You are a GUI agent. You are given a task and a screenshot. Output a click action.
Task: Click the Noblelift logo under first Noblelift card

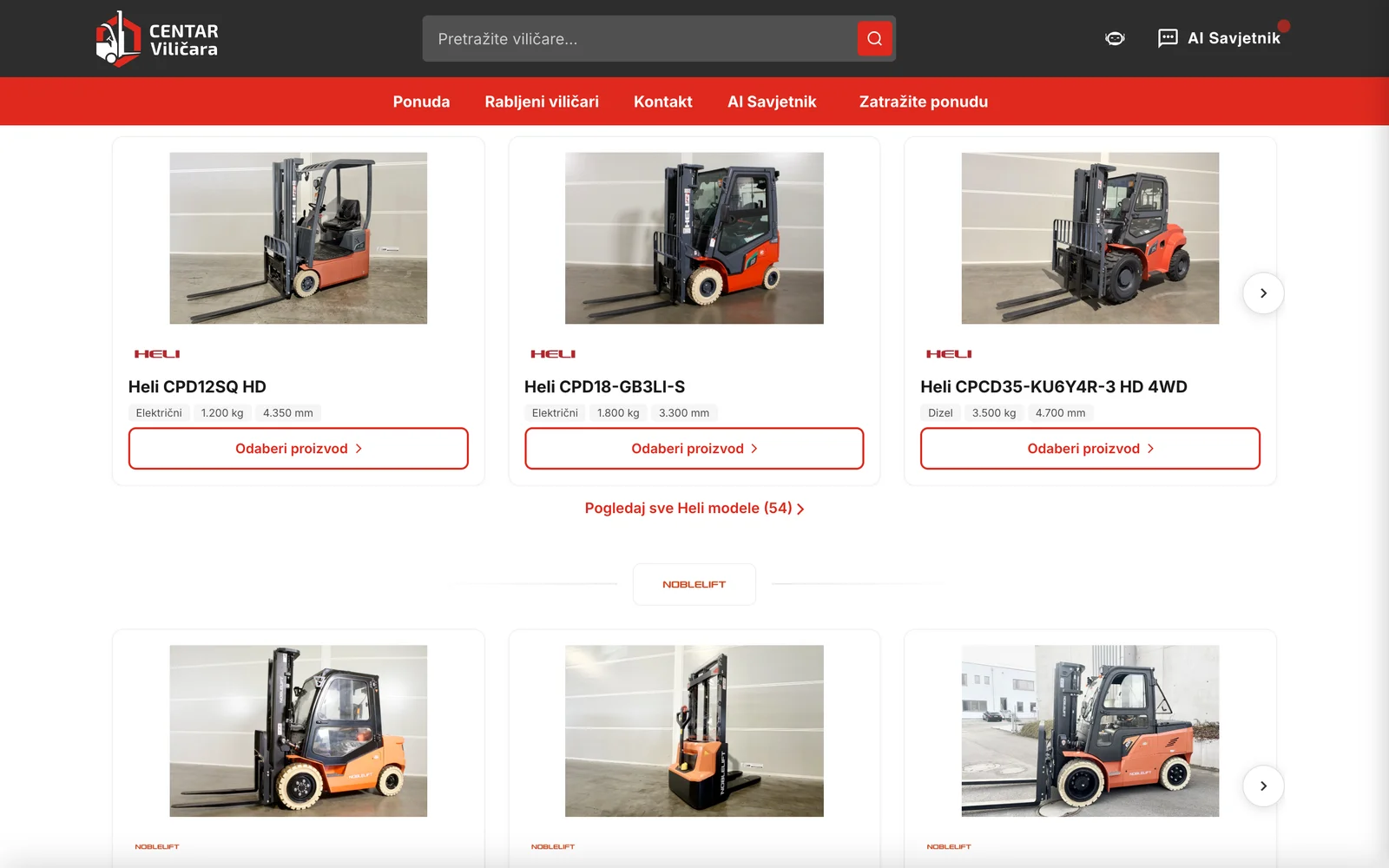(x=157, y=846)
